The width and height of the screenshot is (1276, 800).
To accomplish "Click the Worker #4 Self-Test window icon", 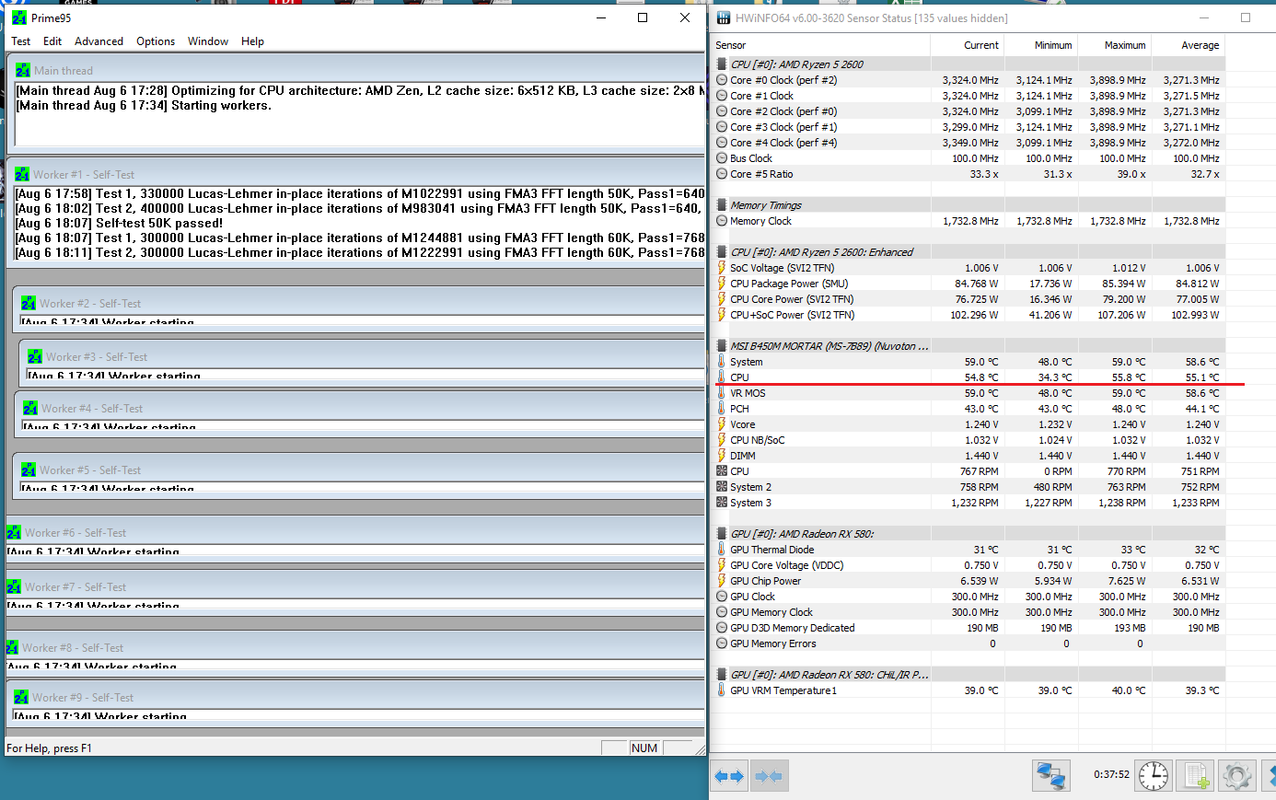I will tap(29, 408).
